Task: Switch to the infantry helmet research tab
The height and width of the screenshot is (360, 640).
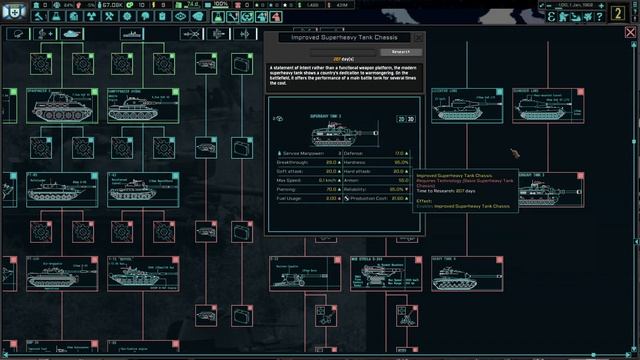Action: (18, 34)
